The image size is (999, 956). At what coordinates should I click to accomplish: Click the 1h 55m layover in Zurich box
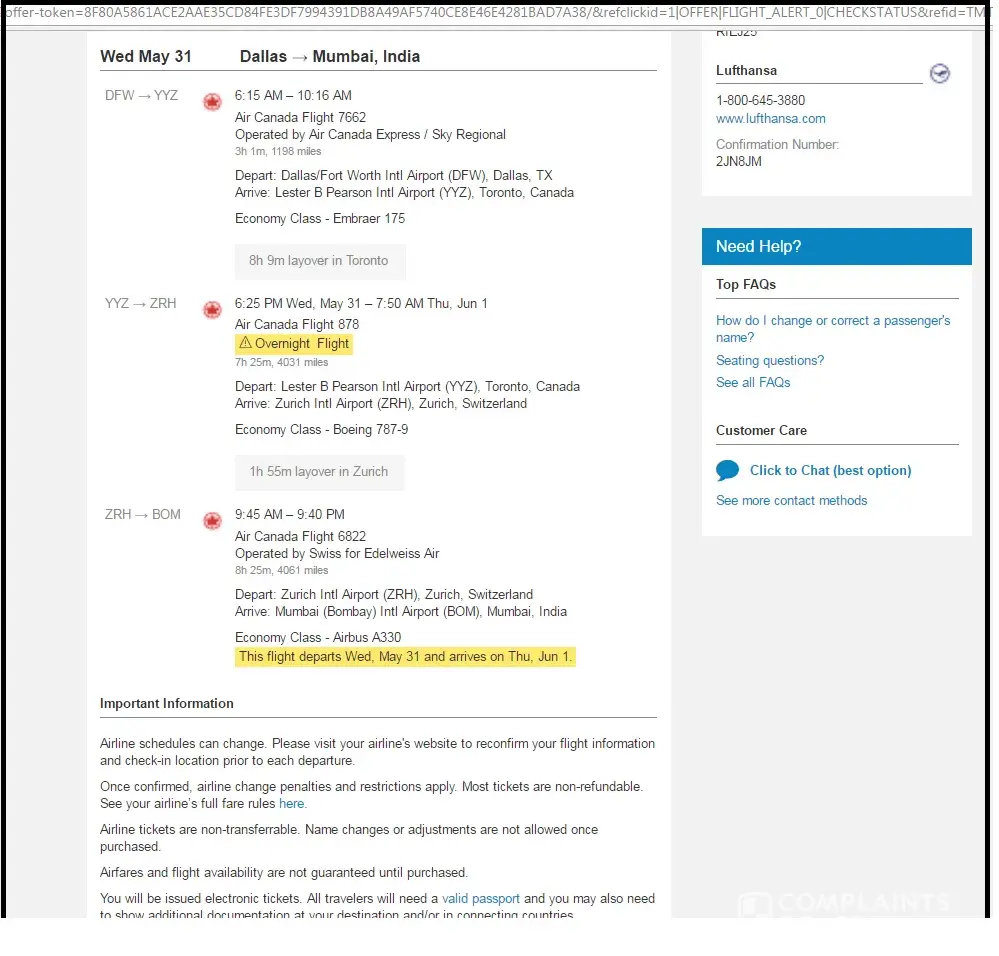tap(319, 471)
